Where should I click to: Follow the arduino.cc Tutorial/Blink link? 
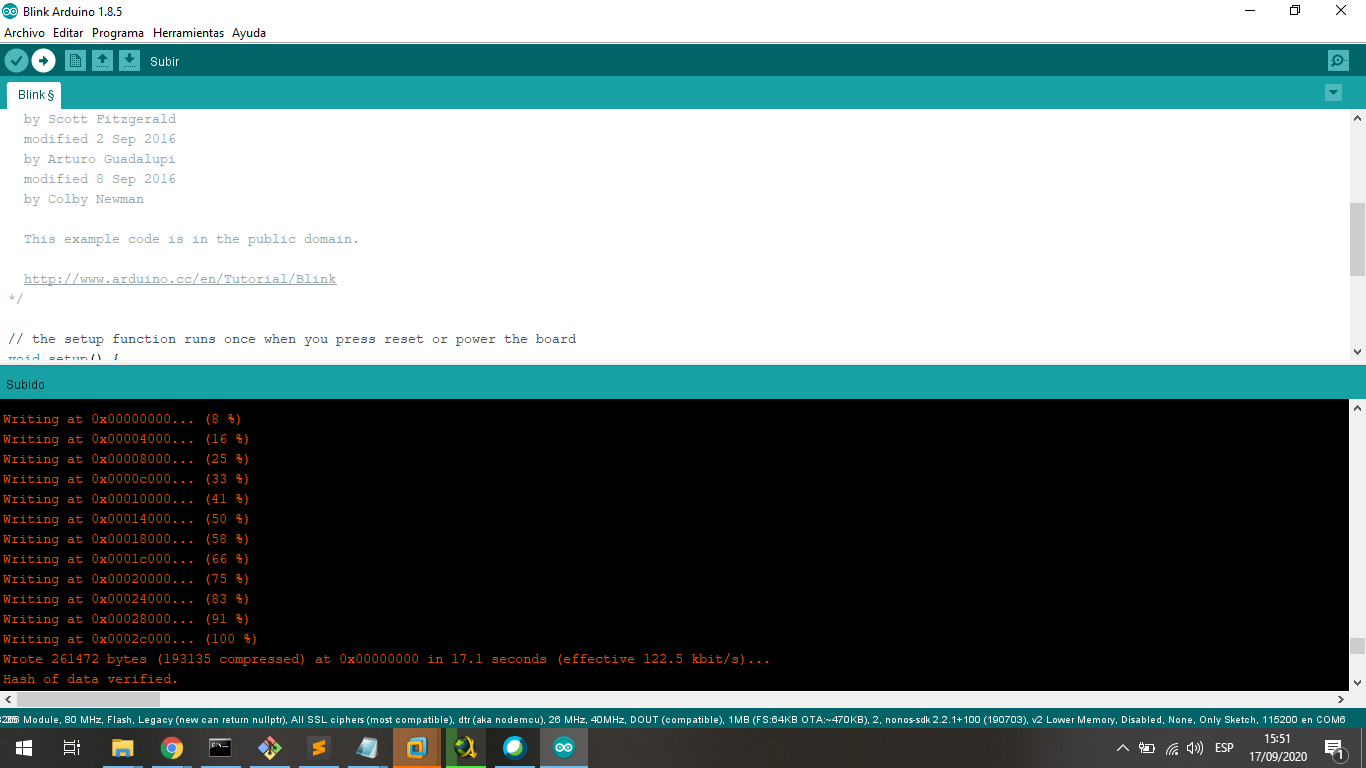click(180, 279)
